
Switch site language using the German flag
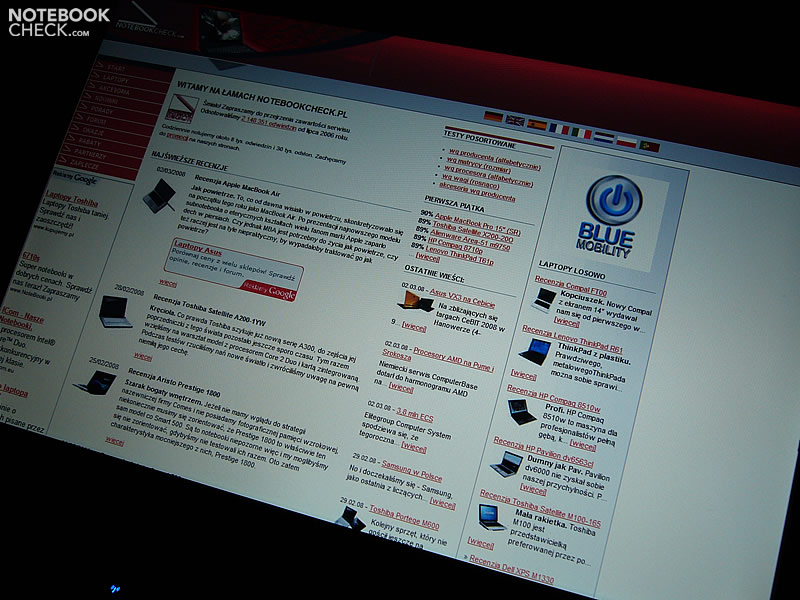[493, 117]
